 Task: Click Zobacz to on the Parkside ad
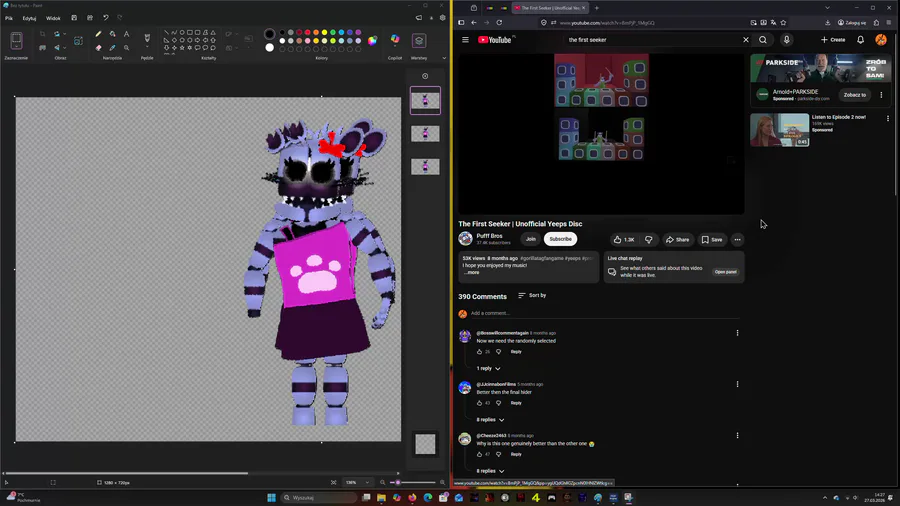855,95
